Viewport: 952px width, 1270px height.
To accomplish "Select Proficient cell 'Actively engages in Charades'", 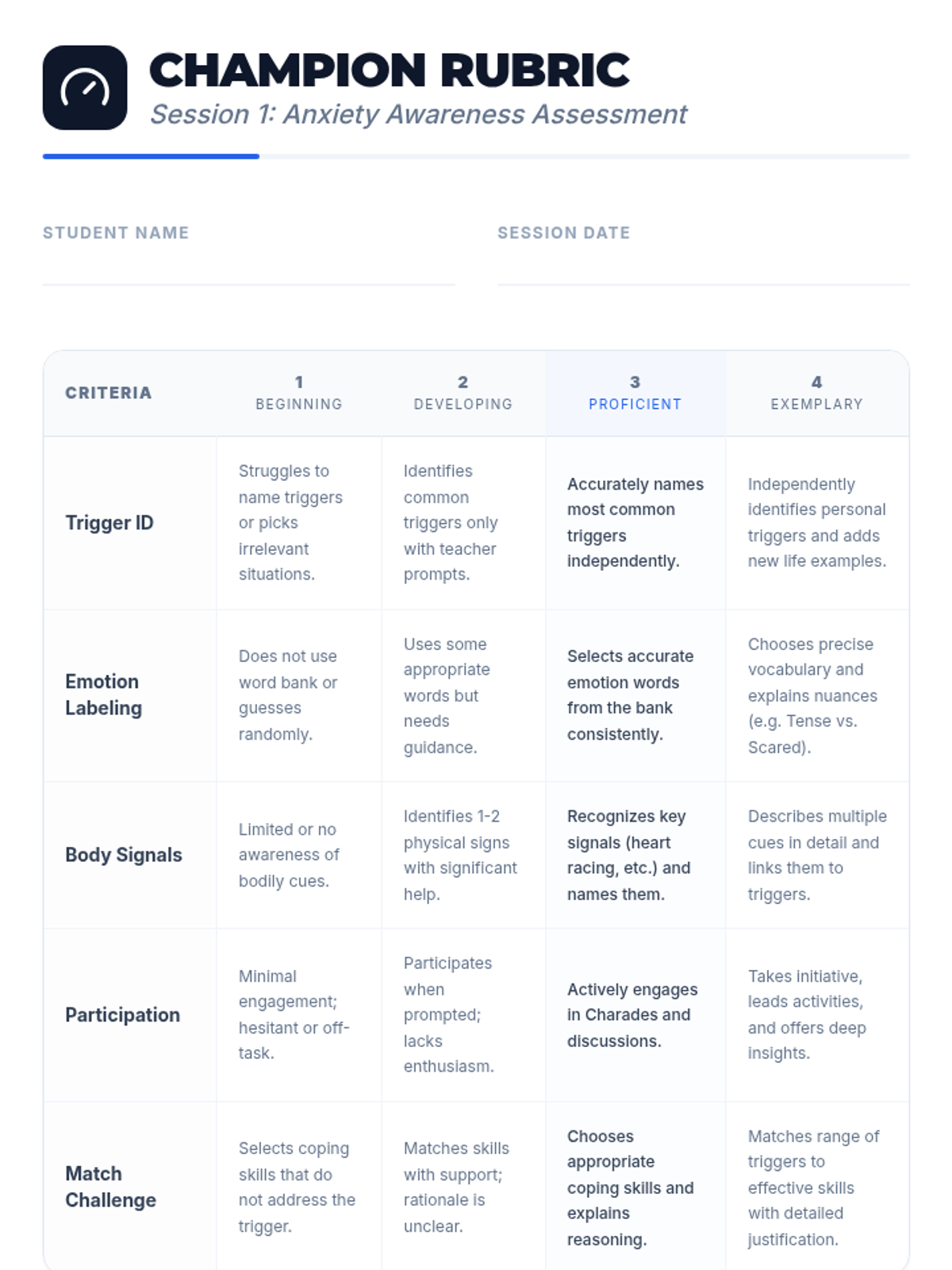I will [635, 1014].
